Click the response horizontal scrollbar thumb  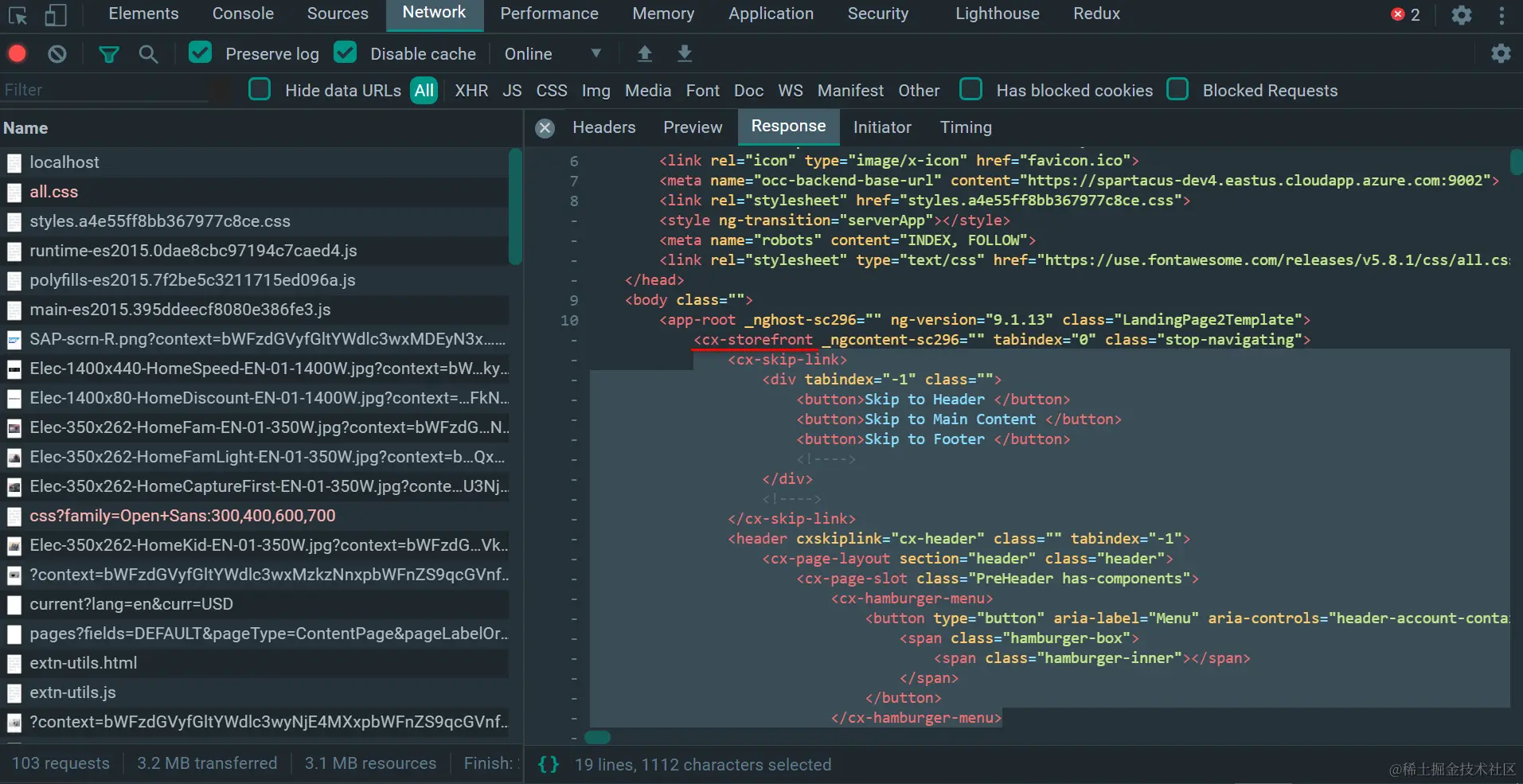(597, 737)
